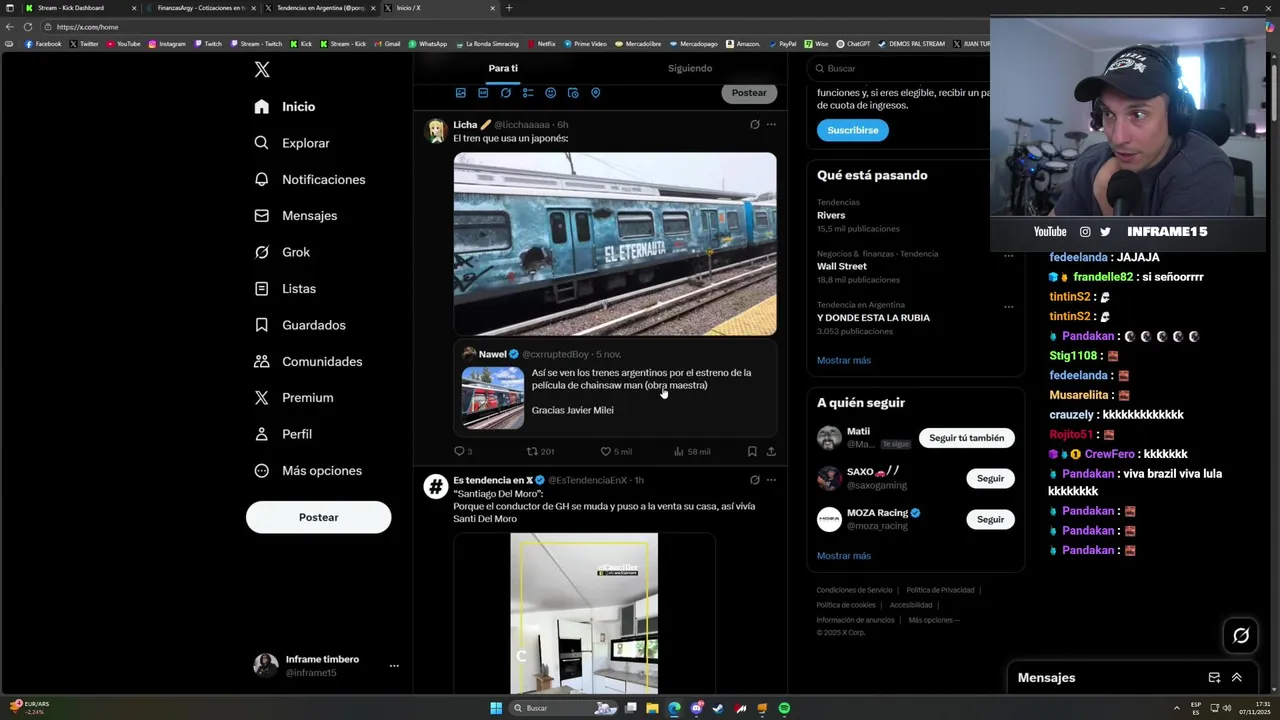Open account menu dots next to Inframe timbero
Viewport: 1280px width, 720px height.
coord(394,666)
